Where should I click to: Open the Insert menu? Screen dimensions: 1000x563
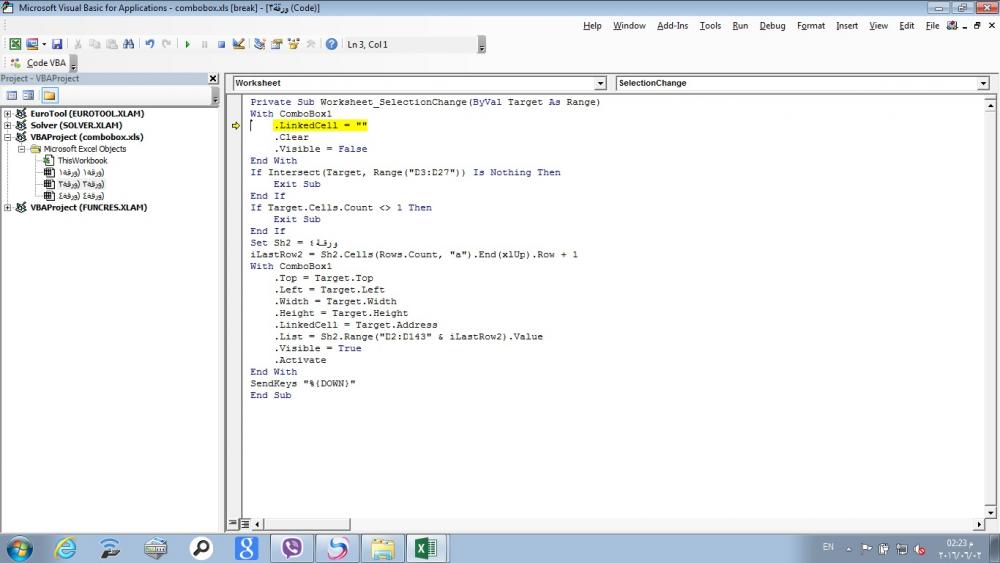846,26
